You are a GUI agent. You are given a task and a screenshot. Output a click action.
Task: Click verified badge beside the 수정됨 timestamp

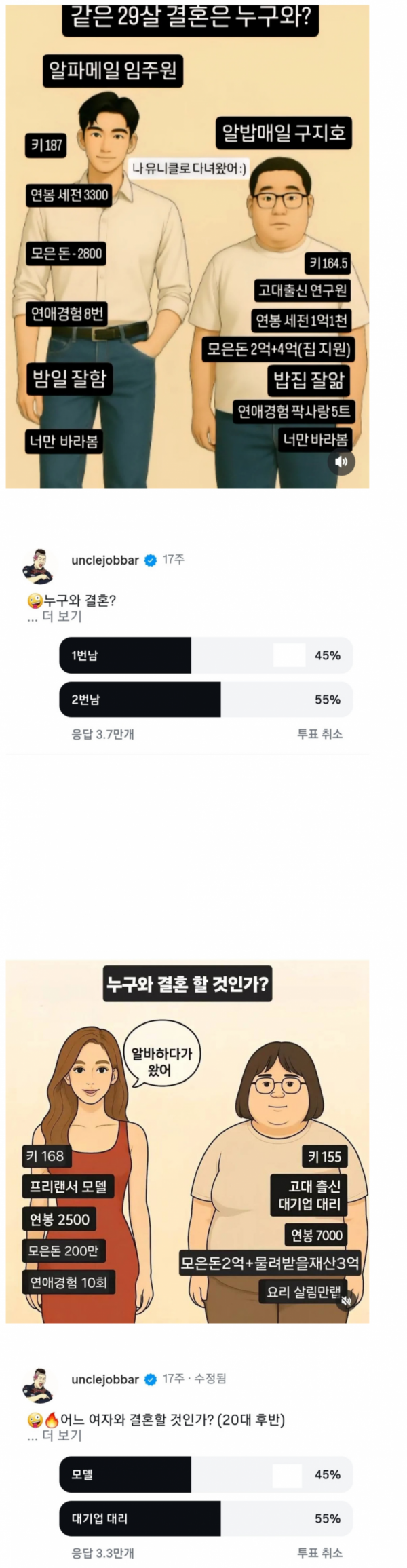click(151, 1379)
